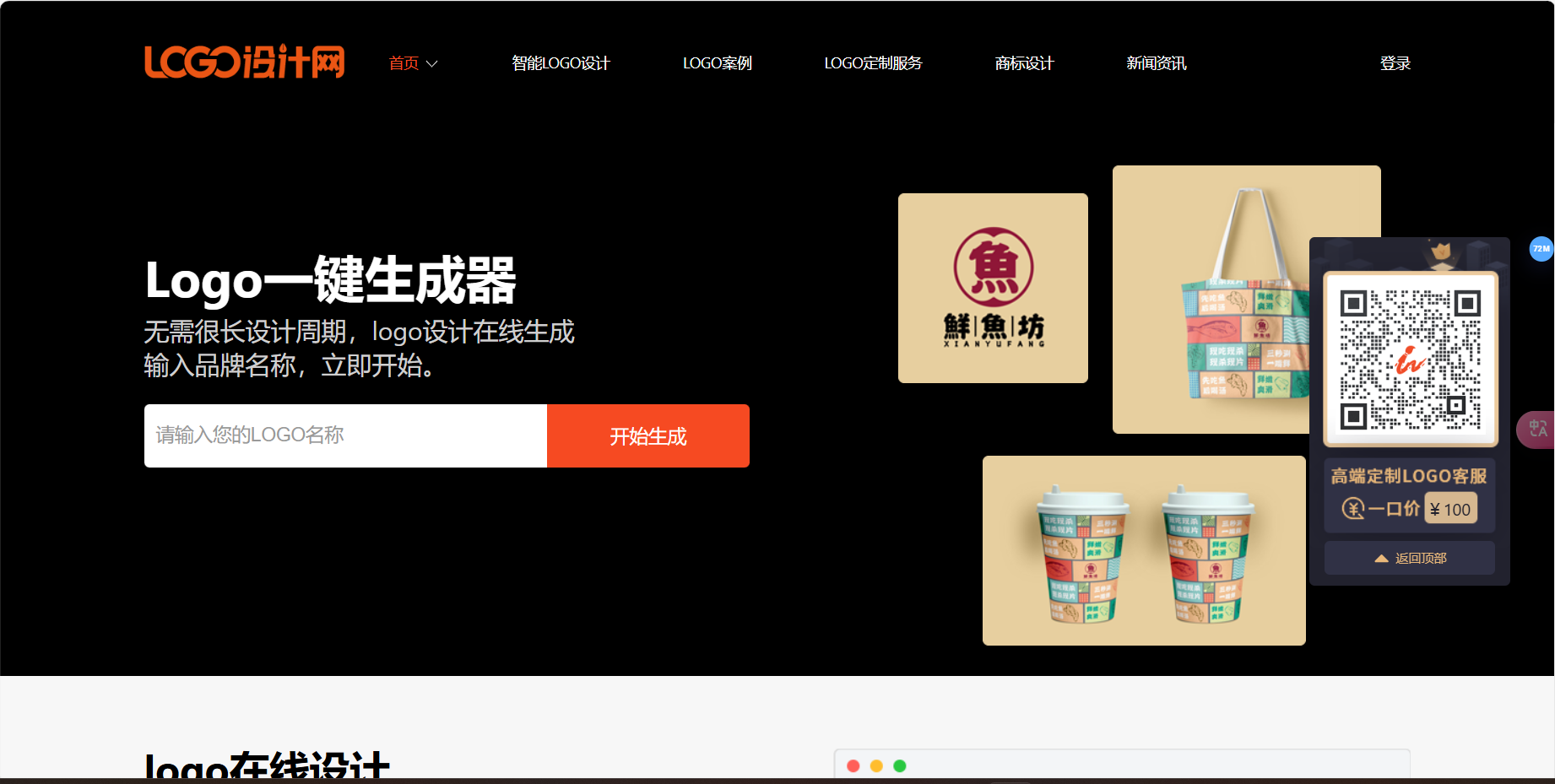Click the blue 72M badge icon

point(1541,249)
